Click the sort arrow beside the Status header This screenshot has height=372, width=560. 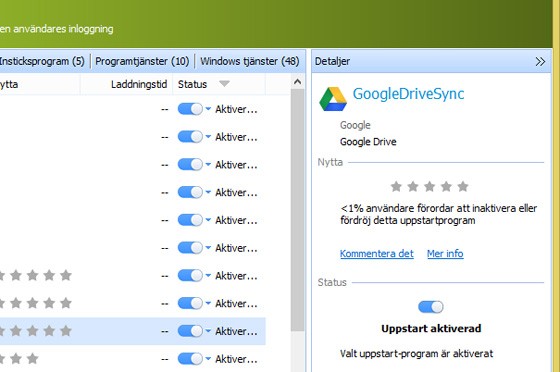point(224,84)
